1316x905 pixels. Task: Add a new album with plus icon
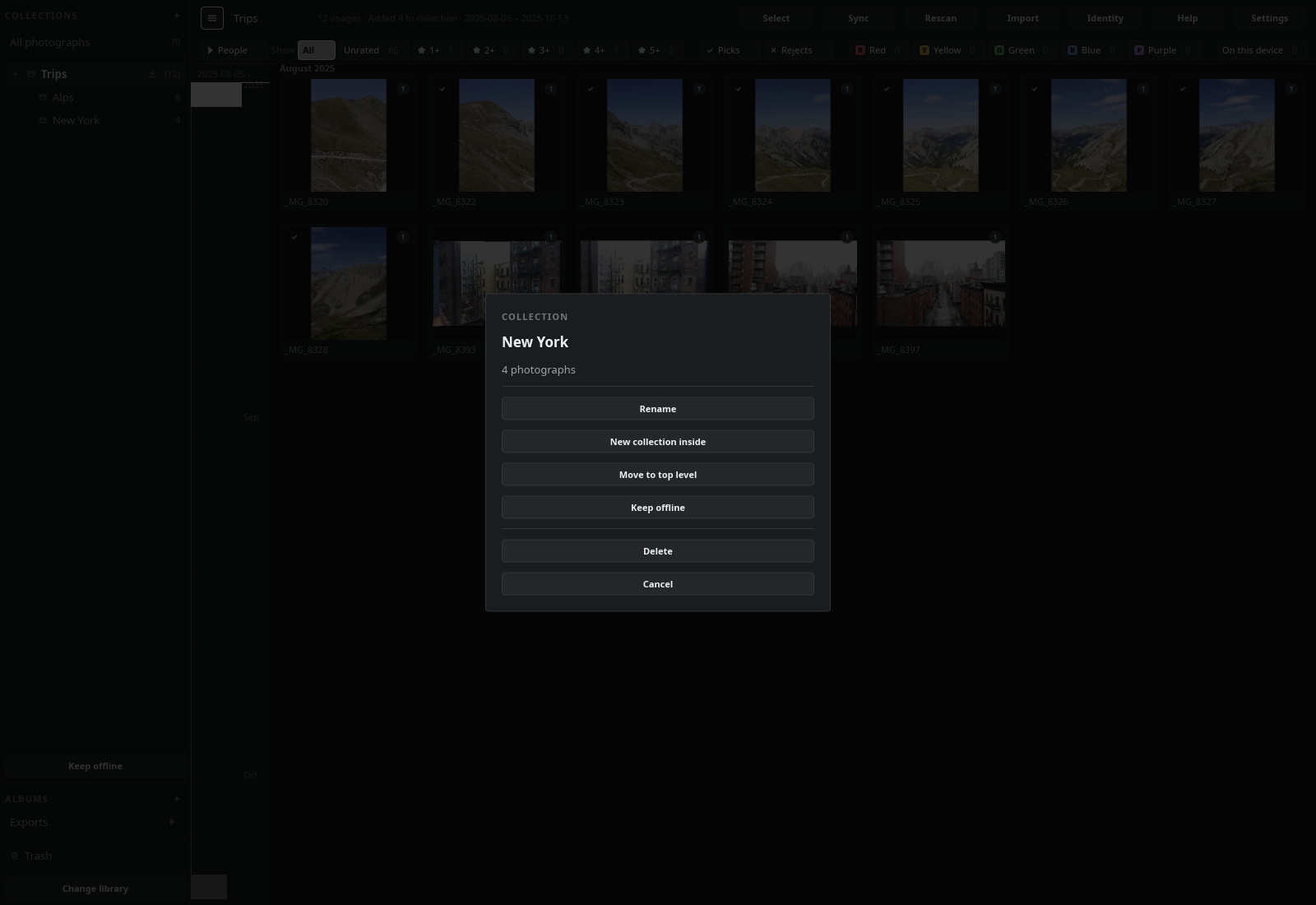176,799
